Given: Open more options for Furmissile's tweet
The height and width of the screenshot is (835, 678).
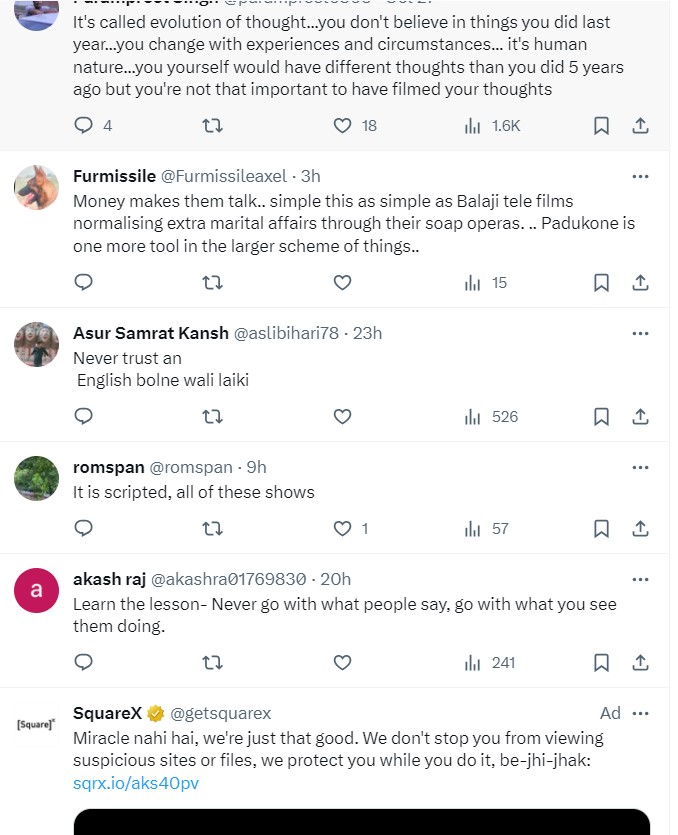Looking at the screenshot, I should click(x=640, y=176).
